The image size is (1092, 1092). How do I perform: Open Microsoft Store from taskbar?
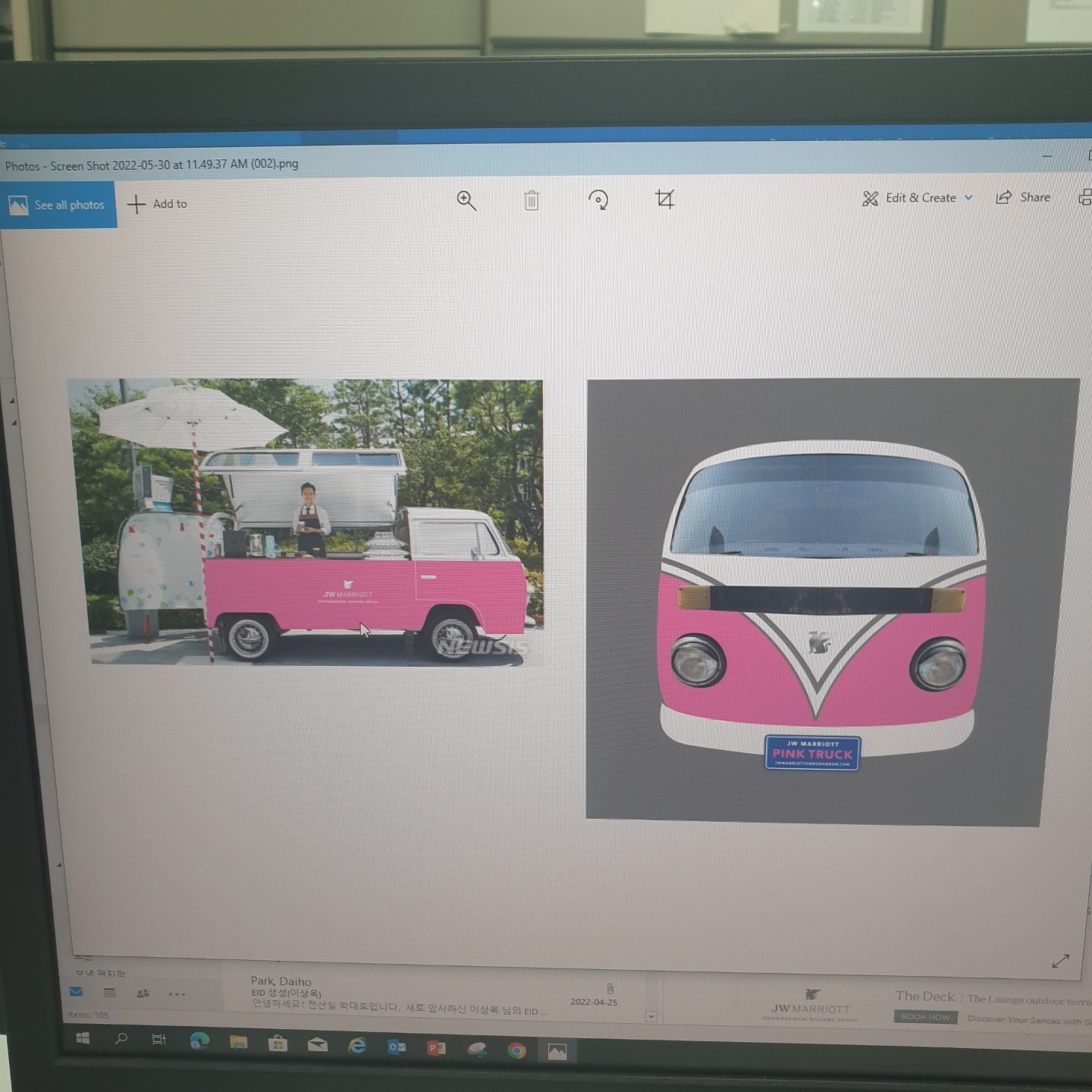[278, 1044]
